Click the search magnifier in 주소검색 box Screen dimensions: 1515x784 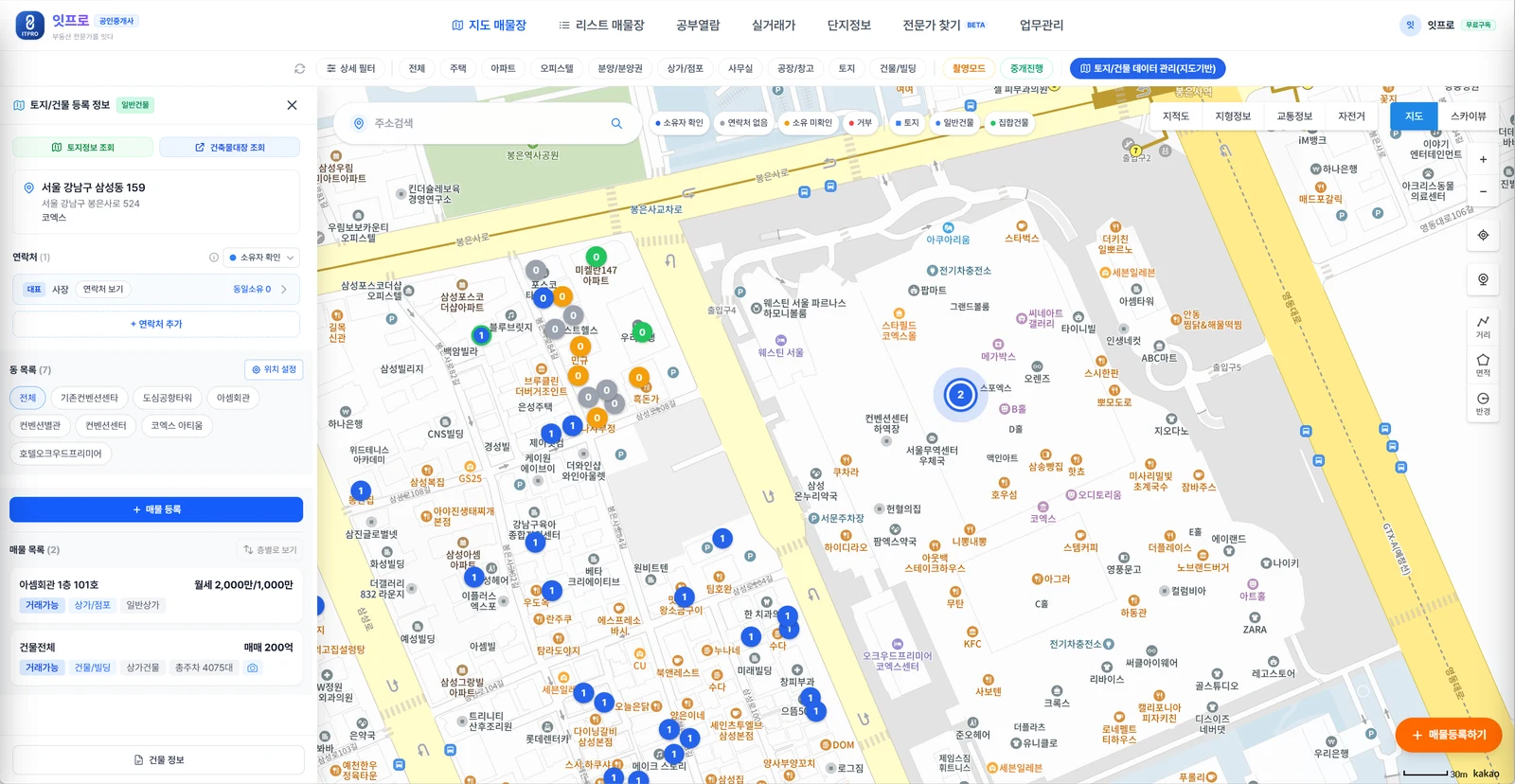coord(616,123)
